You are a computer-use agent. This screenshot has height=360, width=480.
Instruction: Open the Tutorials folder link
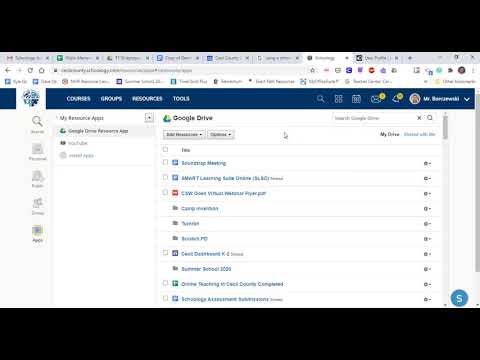pos(190,223)
